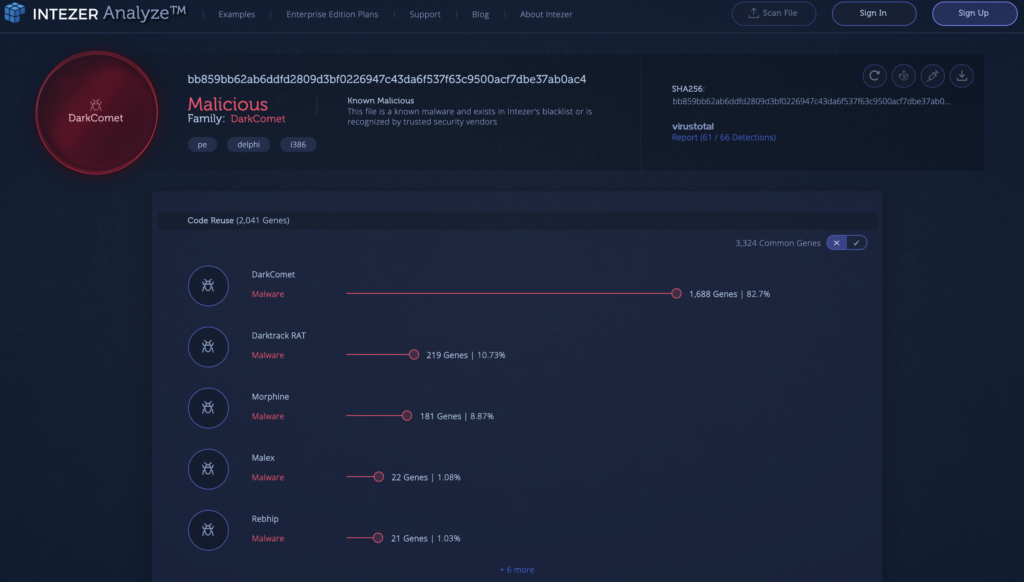
Task: Click the Scan File button
Action: [774, 13]
